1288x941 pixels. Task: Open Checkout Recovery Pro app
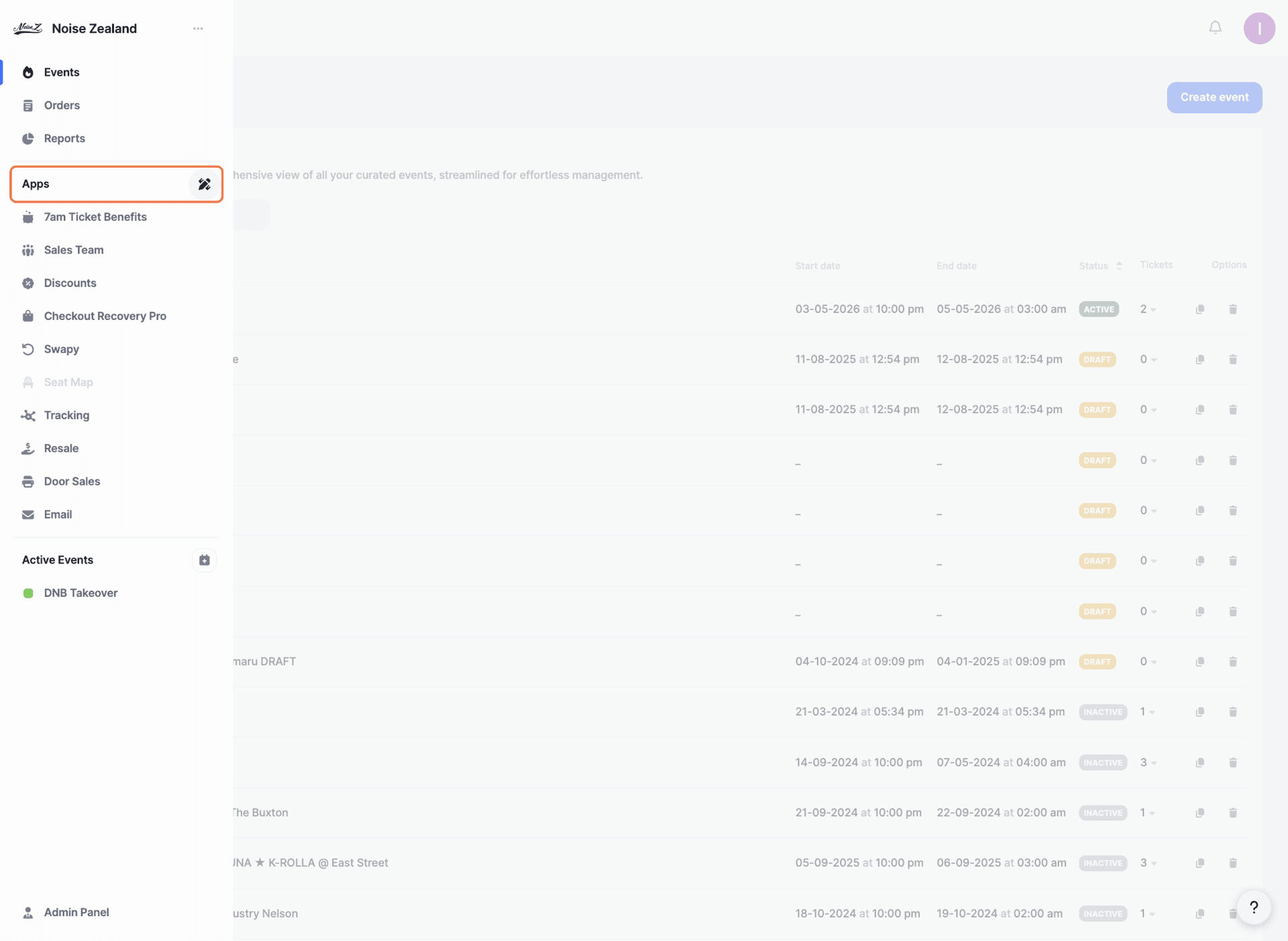pos(105,316)
